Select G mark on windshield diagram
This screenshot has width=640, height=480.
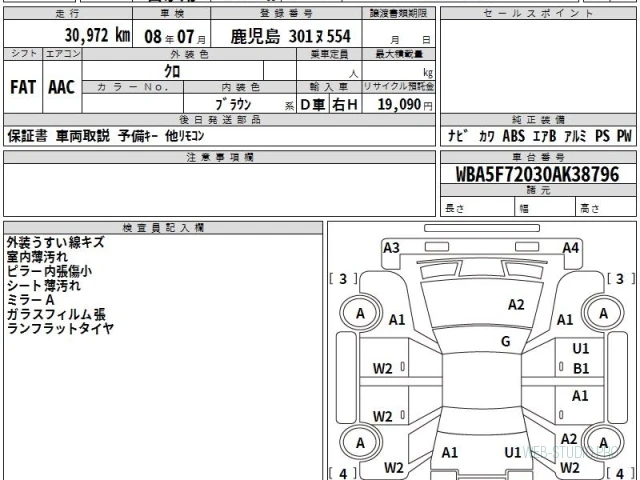506,341
